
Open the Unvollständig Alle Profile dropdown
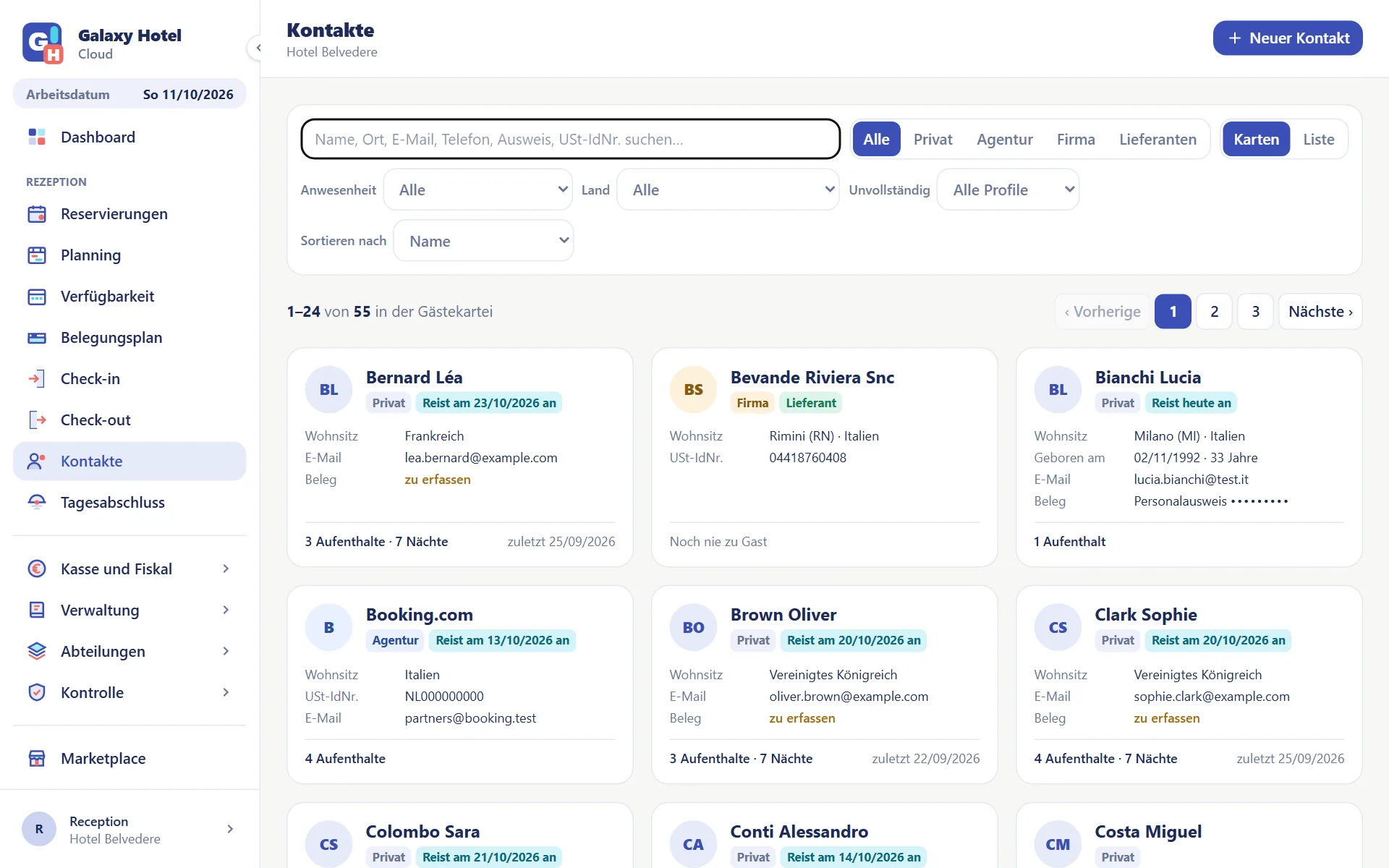coord(1008,190)
